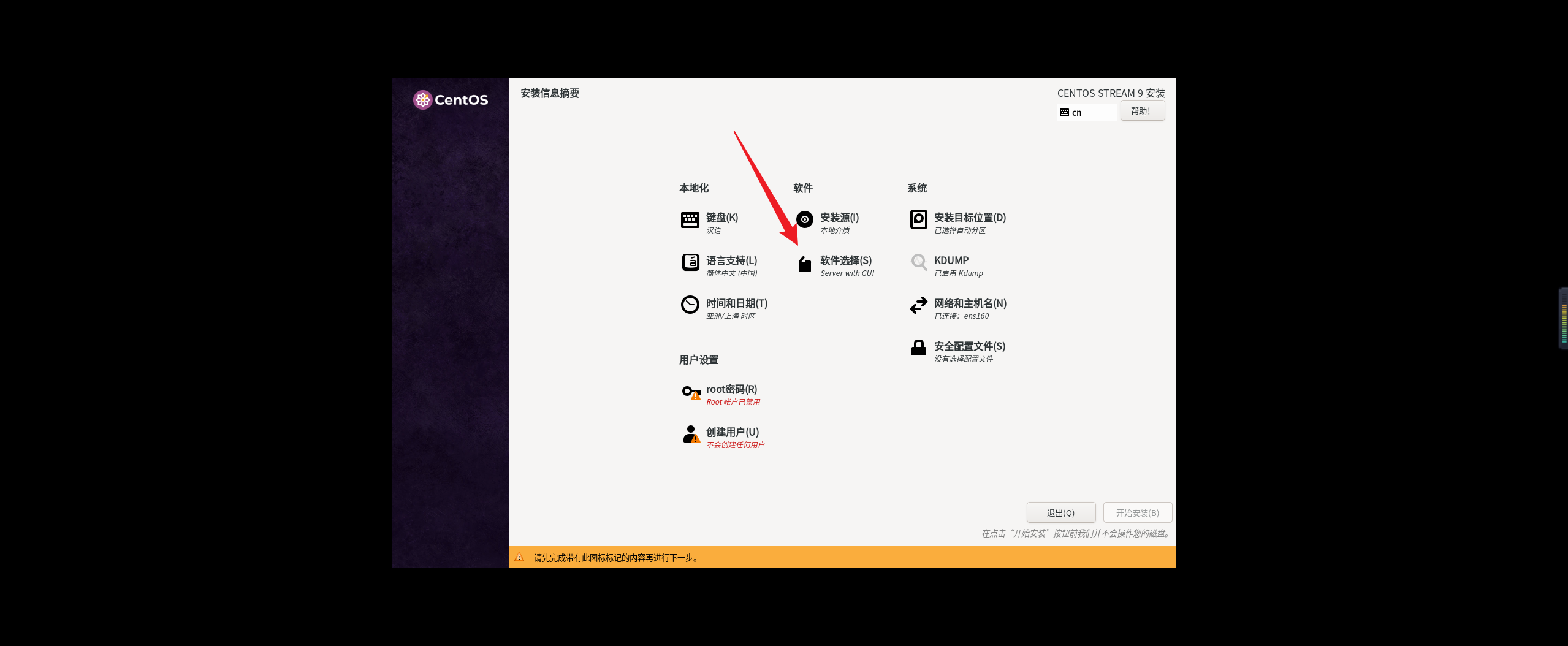The image size is (1568, 646).
Task: Click the security profile padlock icon
Action: point(918,348)
